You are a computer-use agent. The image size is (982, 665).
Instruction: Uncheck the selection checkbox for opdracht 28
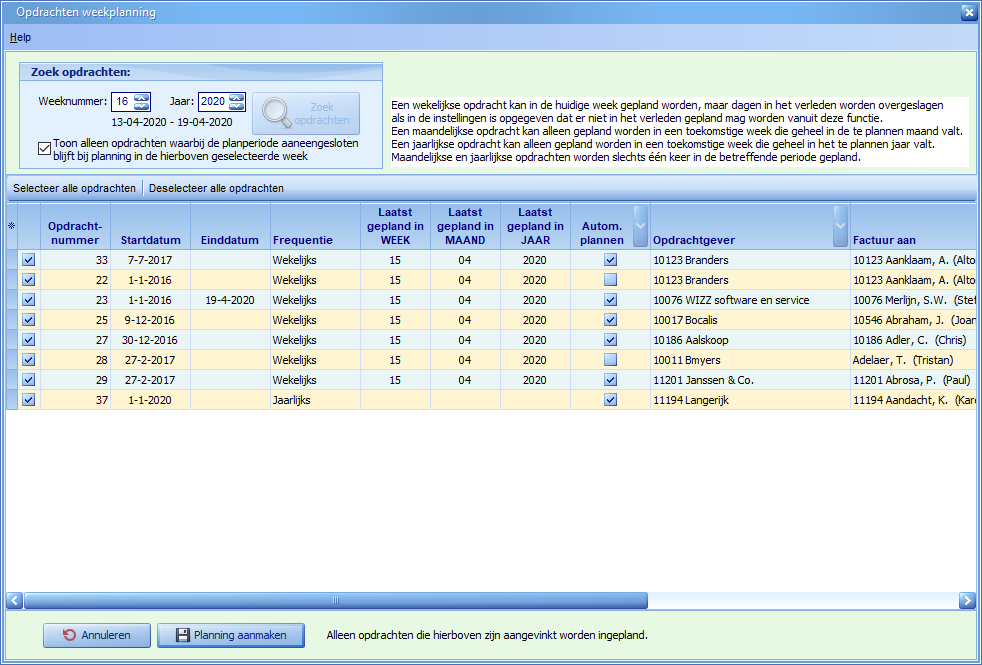click(x=29, y=360)
